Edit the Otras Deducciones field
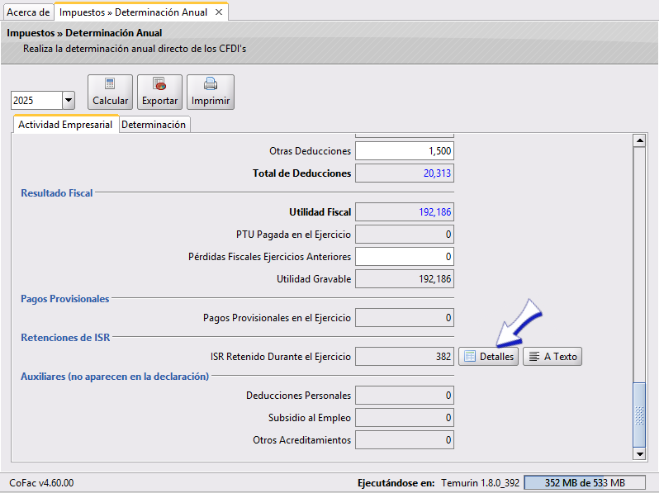Image resolution: width=659 pixels, height=493 pixels. tap(404, 151)
